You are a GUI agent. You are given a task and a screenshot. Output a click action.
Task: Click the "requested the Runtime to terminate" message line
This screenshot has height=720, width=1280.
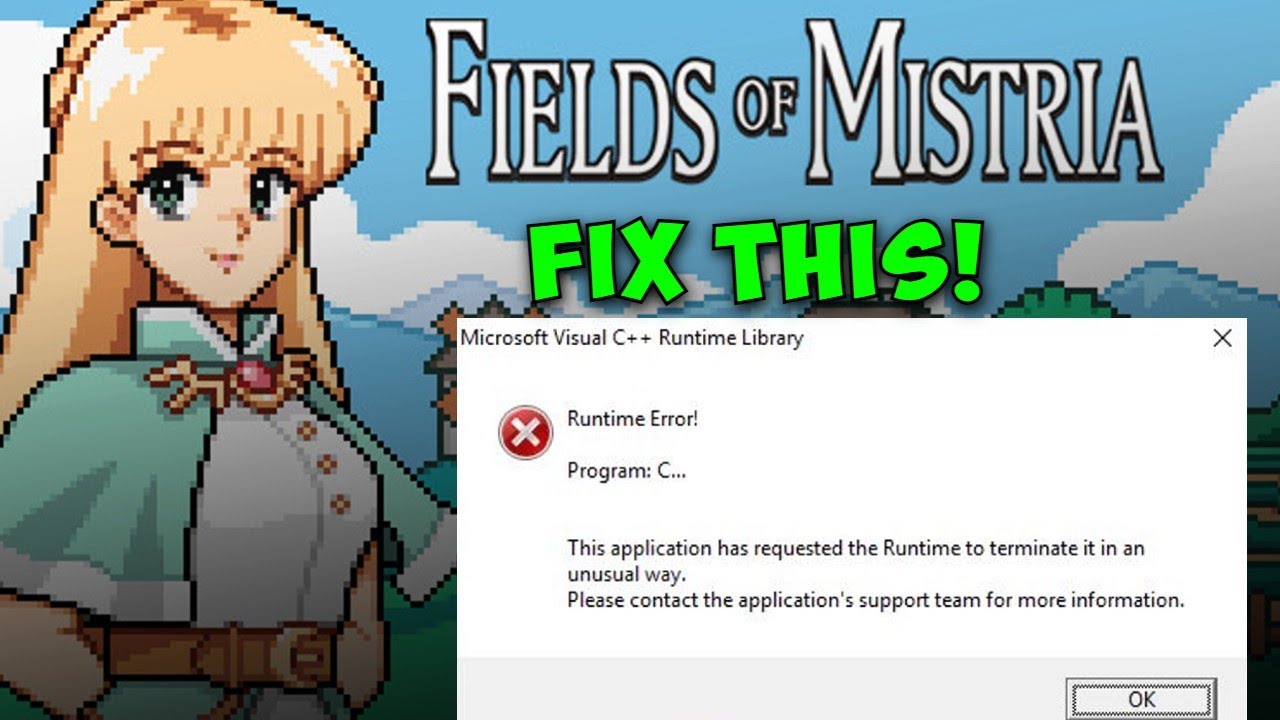(856, 548)
